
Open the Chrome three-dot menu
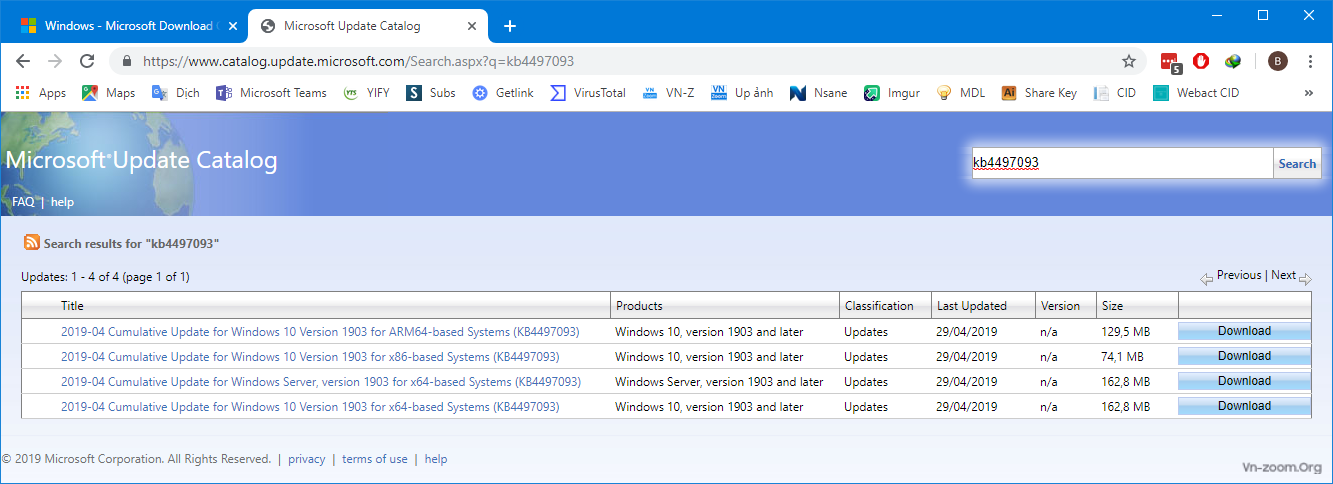pyautogui.click(x=1311, y=61)
